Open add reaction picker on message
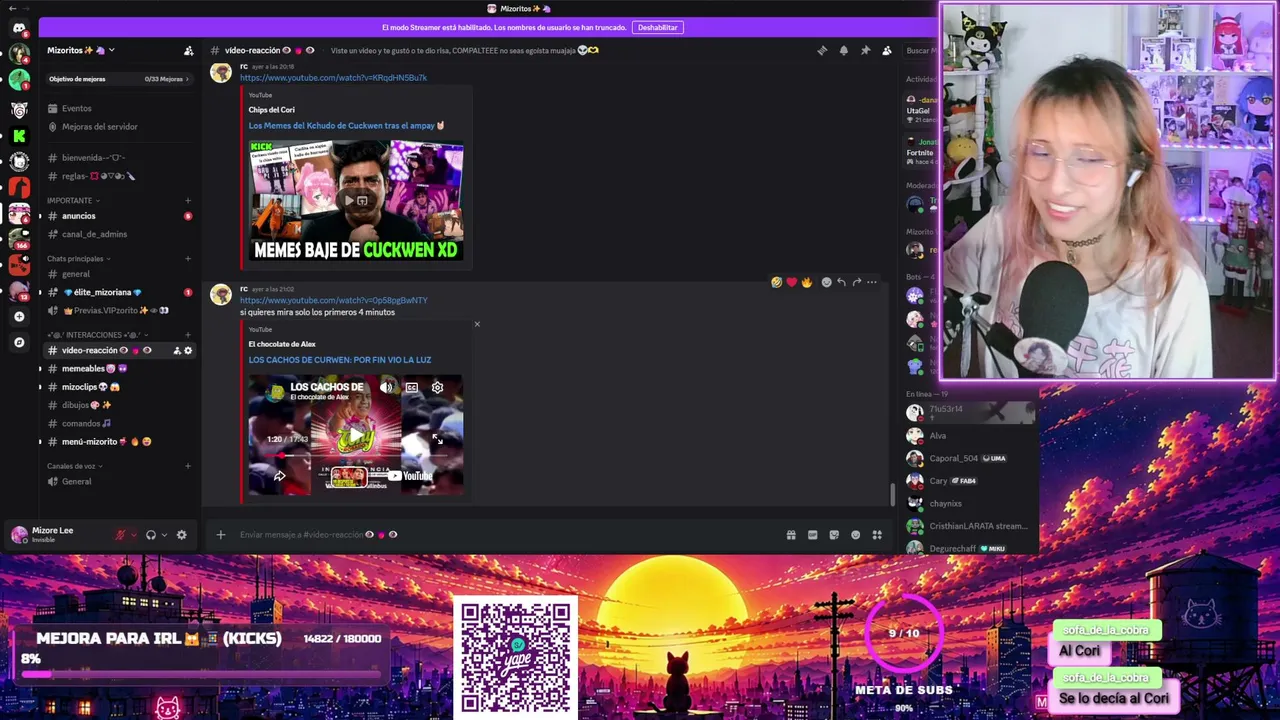 (x=826, y=282)
